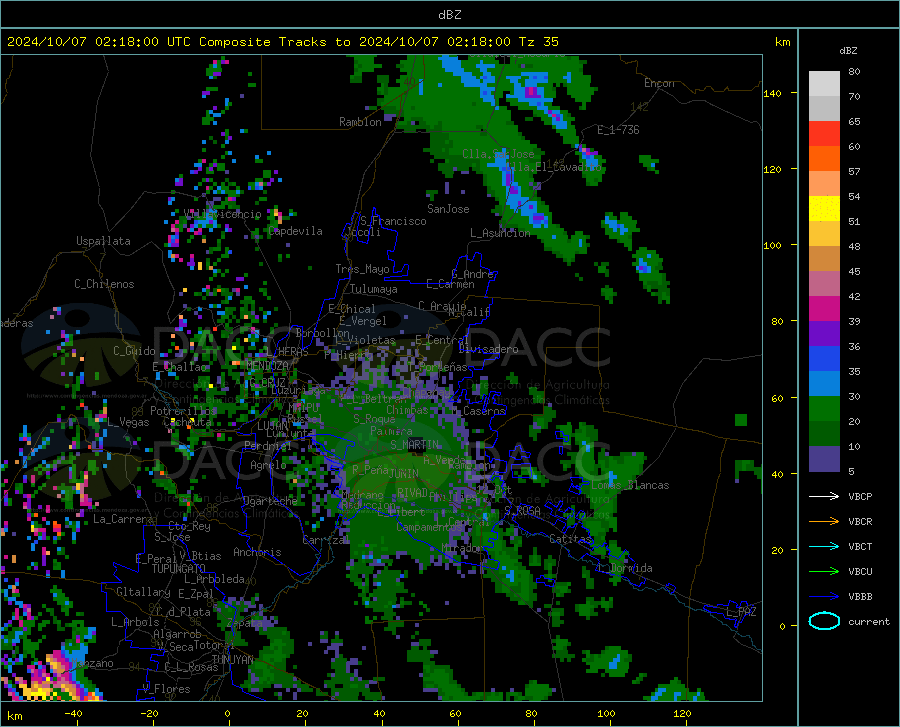Click the C_Guido label

click(x=134, y=351)
